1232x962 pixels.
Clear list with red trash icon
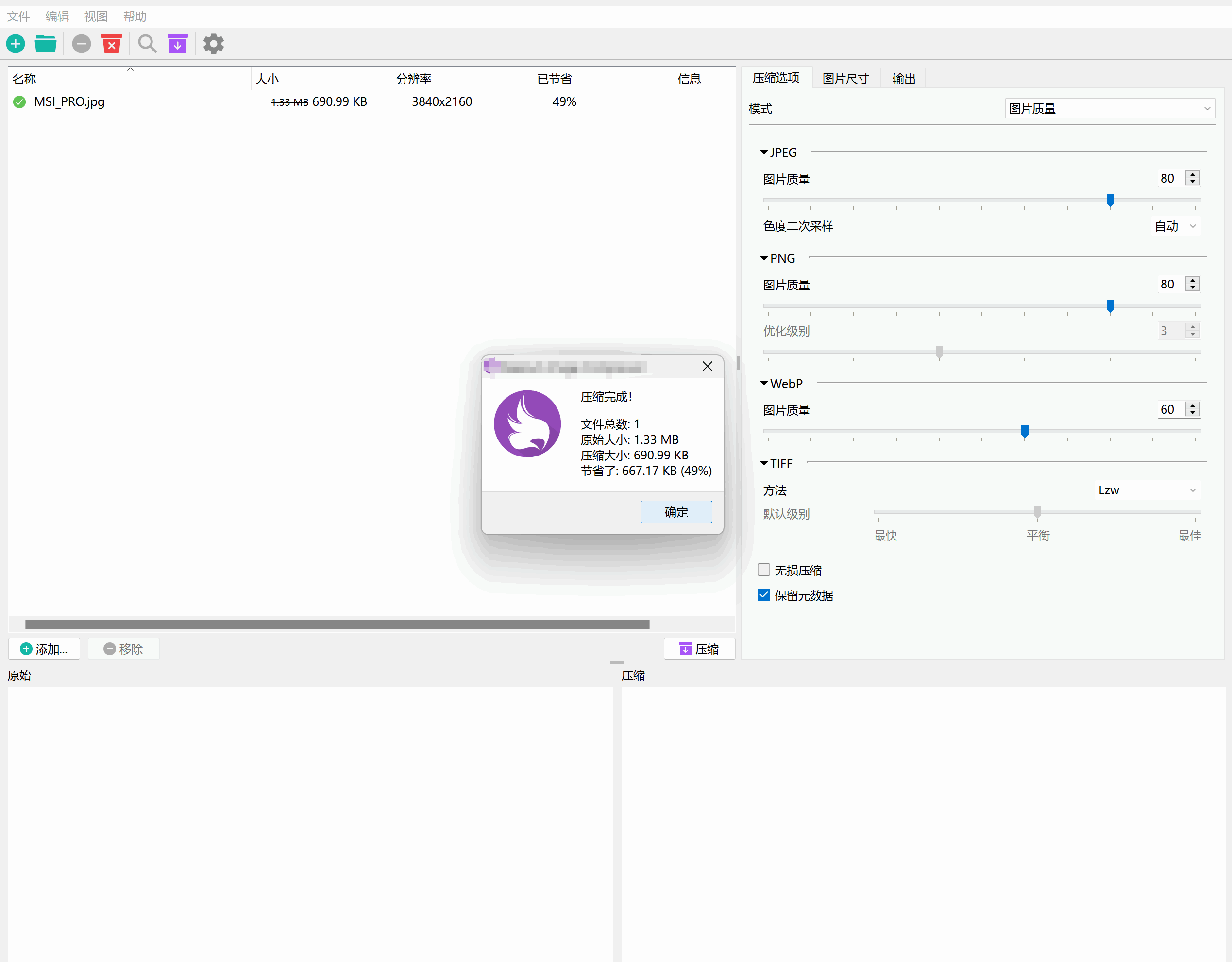112,44
